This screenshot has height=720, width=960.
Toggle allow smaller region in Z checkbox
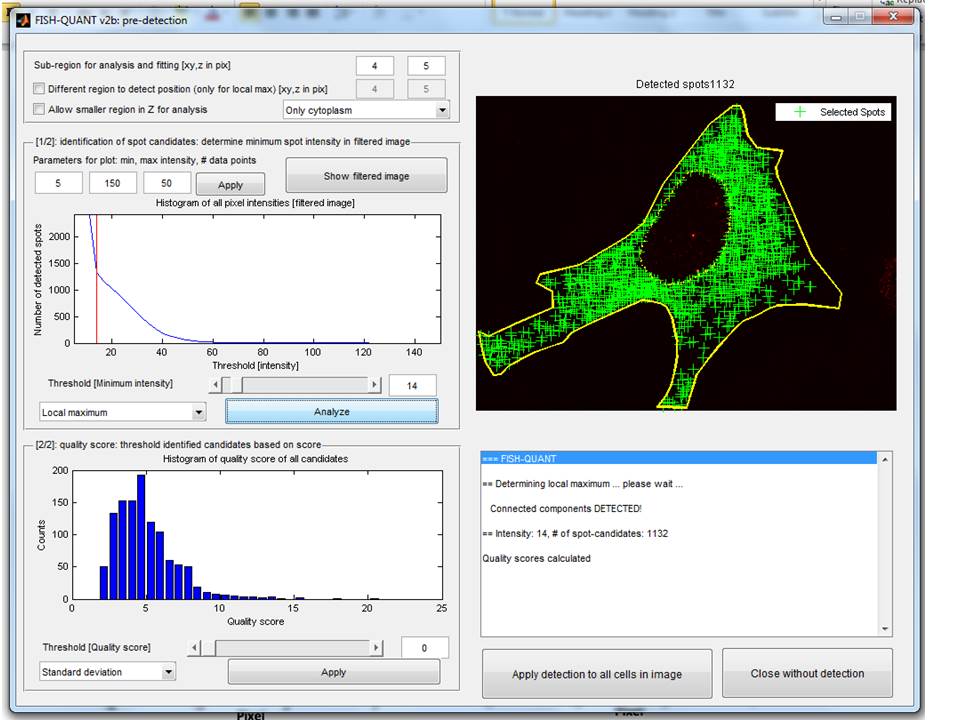40,109
